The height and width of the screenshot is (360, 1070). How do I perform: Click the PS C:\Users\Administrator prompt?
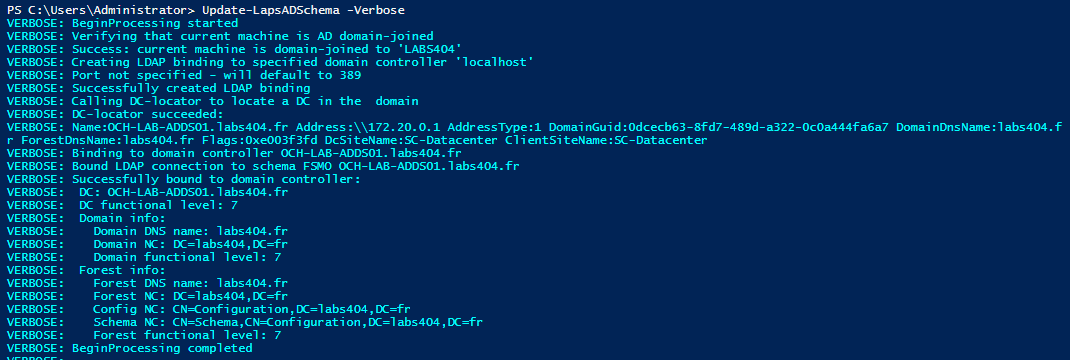(x=98, y=10)
